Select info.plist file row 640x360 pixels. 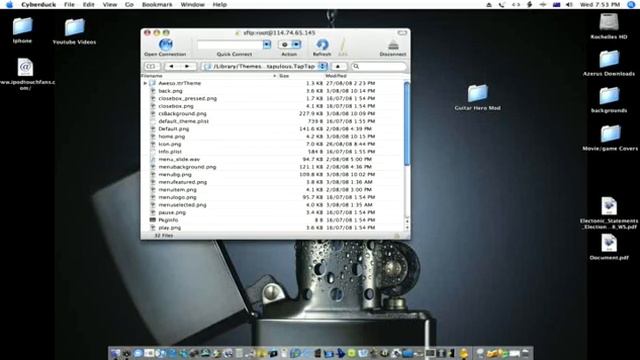(272, 151)
